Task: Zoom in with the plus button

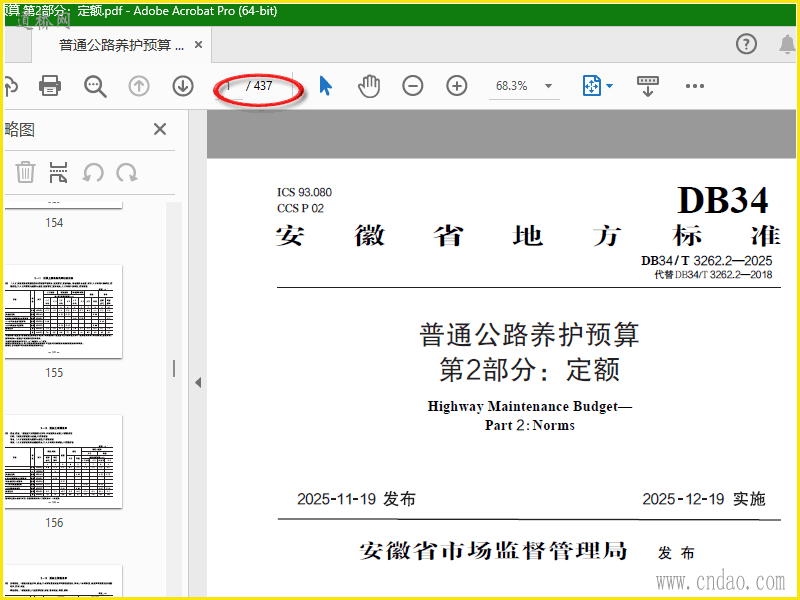Action: [x=457, y=86]
